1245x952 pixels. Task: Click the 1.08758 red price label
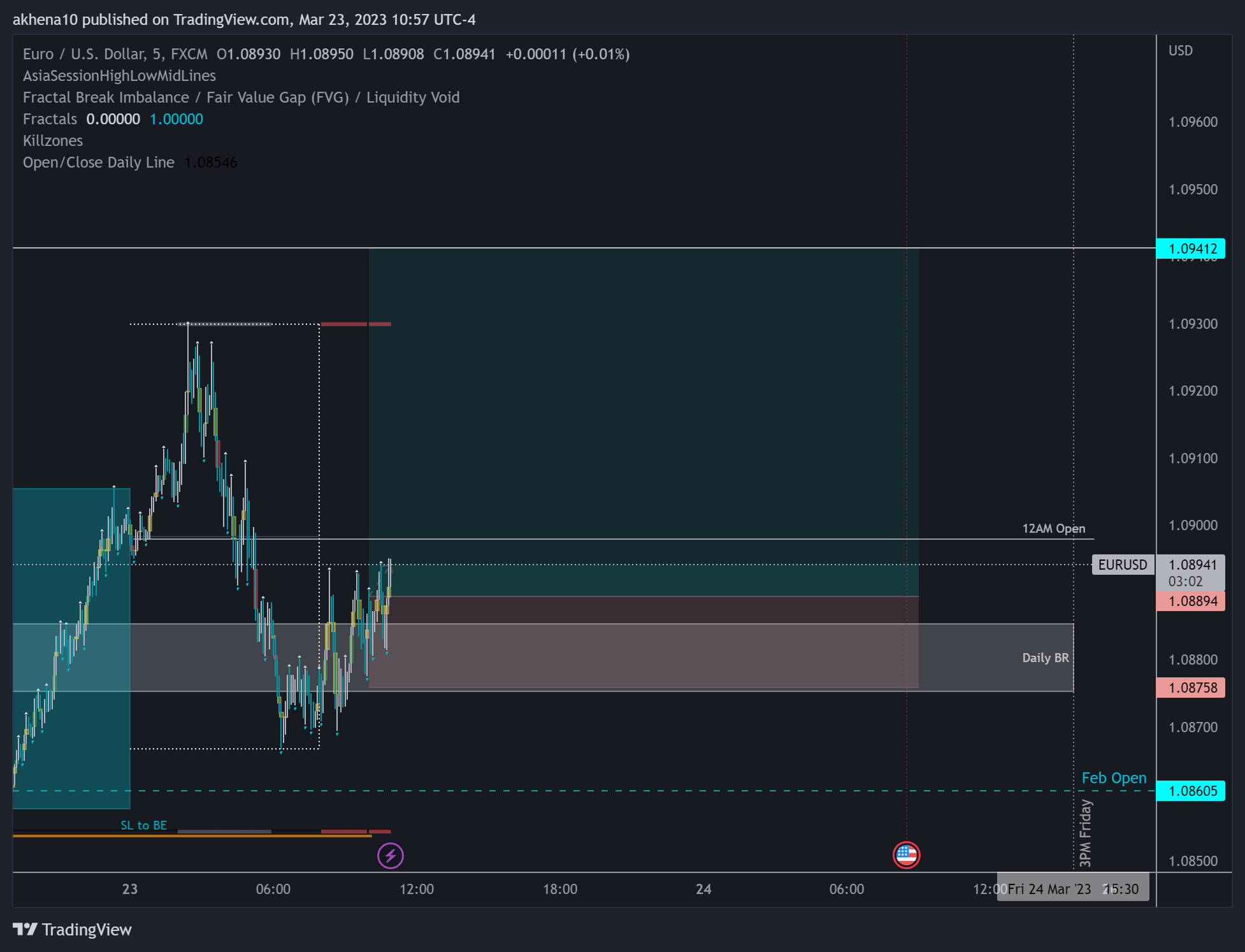(1190, 688)
